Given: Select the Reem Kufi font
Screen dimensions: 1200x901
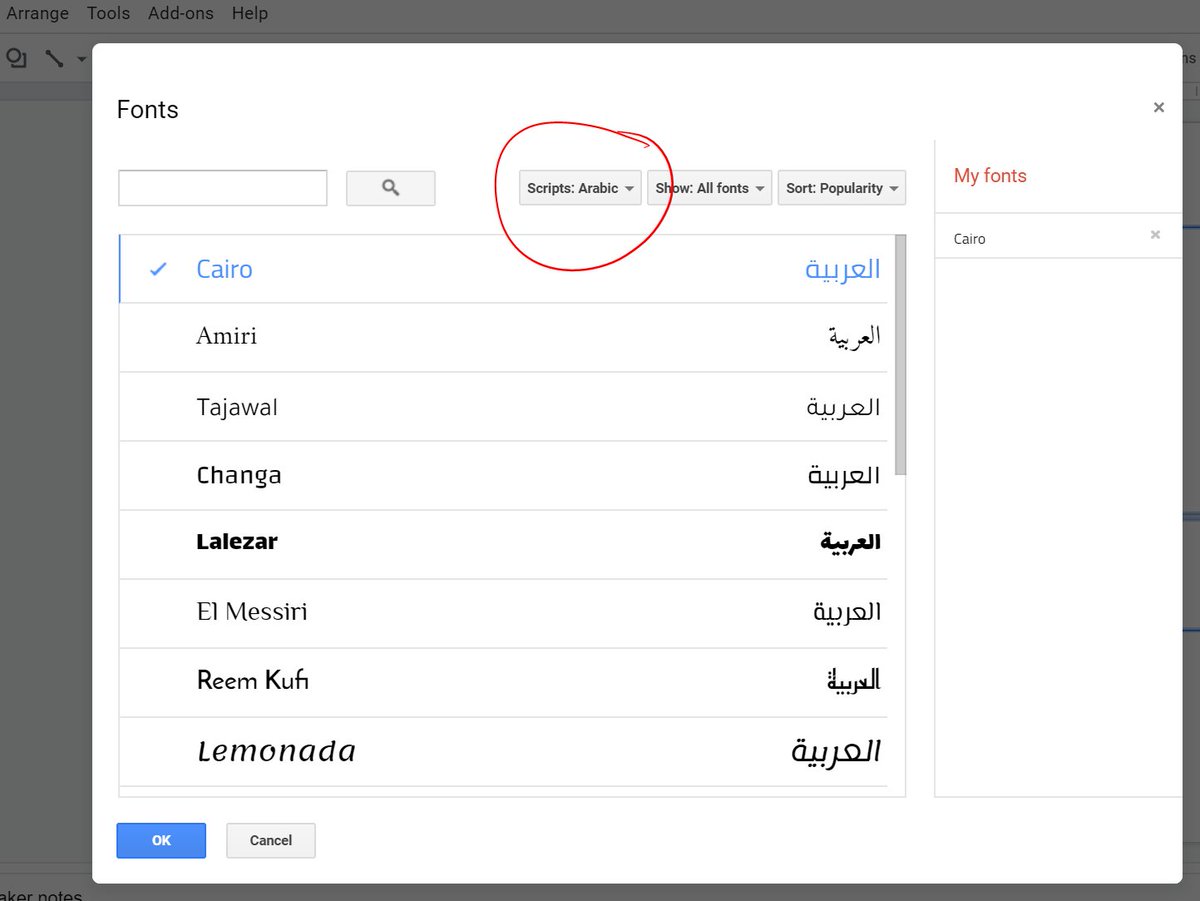Looking at the screenshot, I should pyautogui.click(x=503, y=683).
